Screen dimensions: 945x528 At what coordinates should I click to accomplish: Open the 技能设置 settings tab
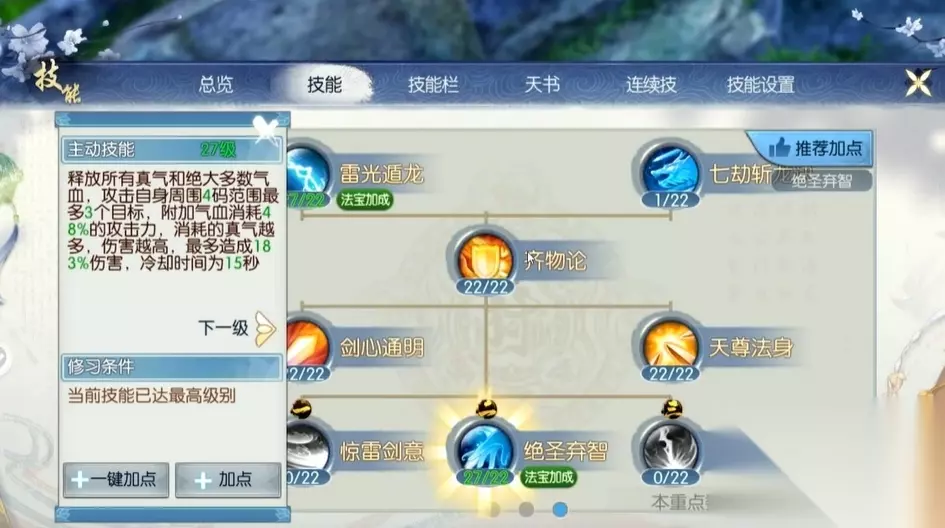(x=761, y=84)
